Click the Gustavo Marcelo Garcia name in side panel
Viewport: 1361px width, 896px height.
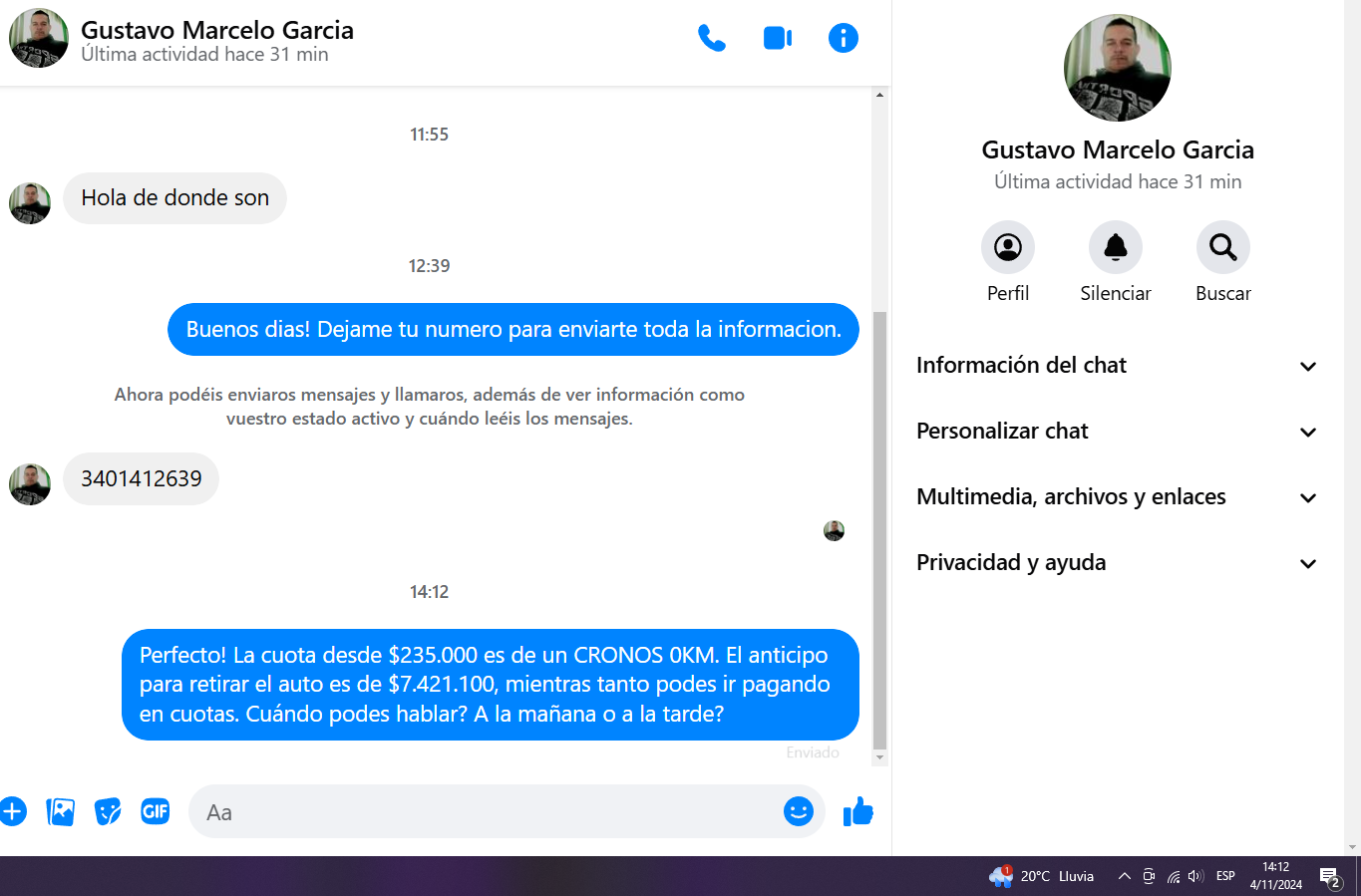pyautogui.click(x=1118, y=149)
